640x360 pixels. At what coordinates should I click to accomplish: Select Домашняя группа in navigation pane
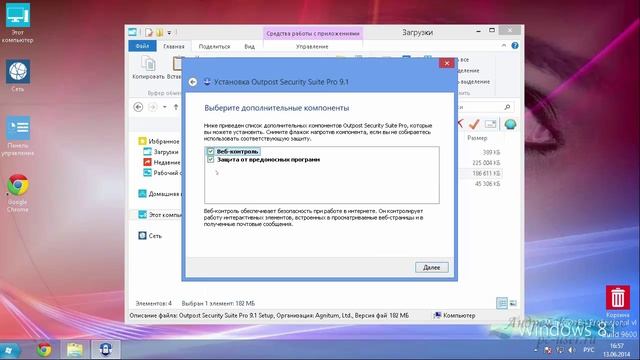(x=160, y=194)
